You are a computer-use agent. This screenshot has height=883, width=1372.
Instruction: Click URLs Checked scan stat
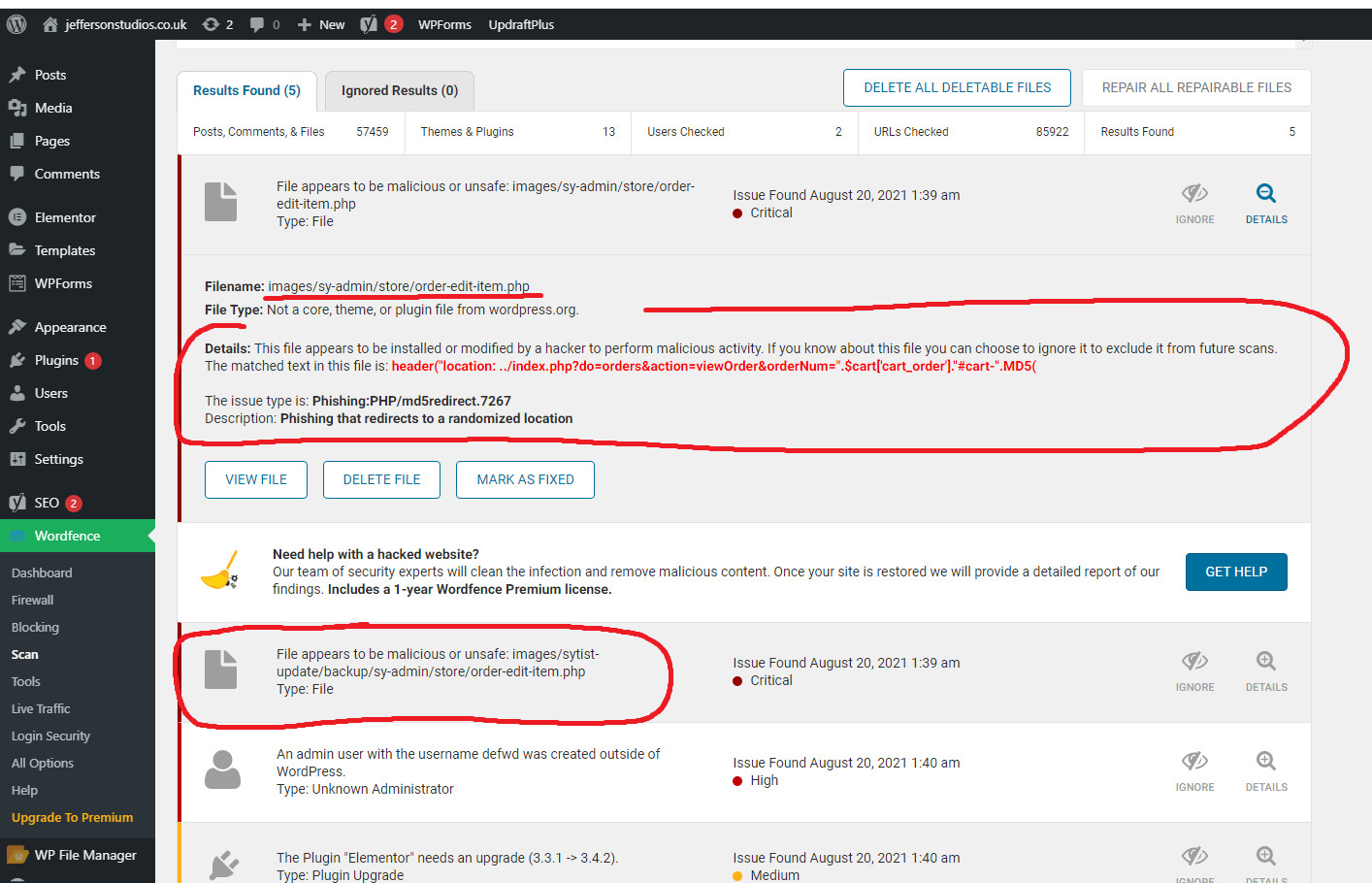971,132
